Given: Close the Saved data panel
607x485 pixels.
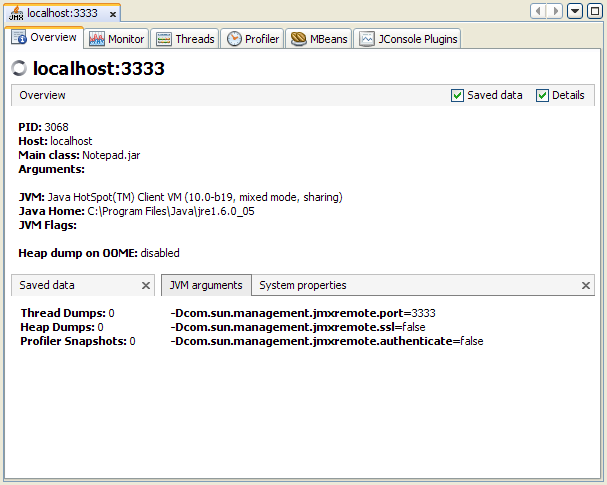Looking at the screenshot, I should point(146,286).
